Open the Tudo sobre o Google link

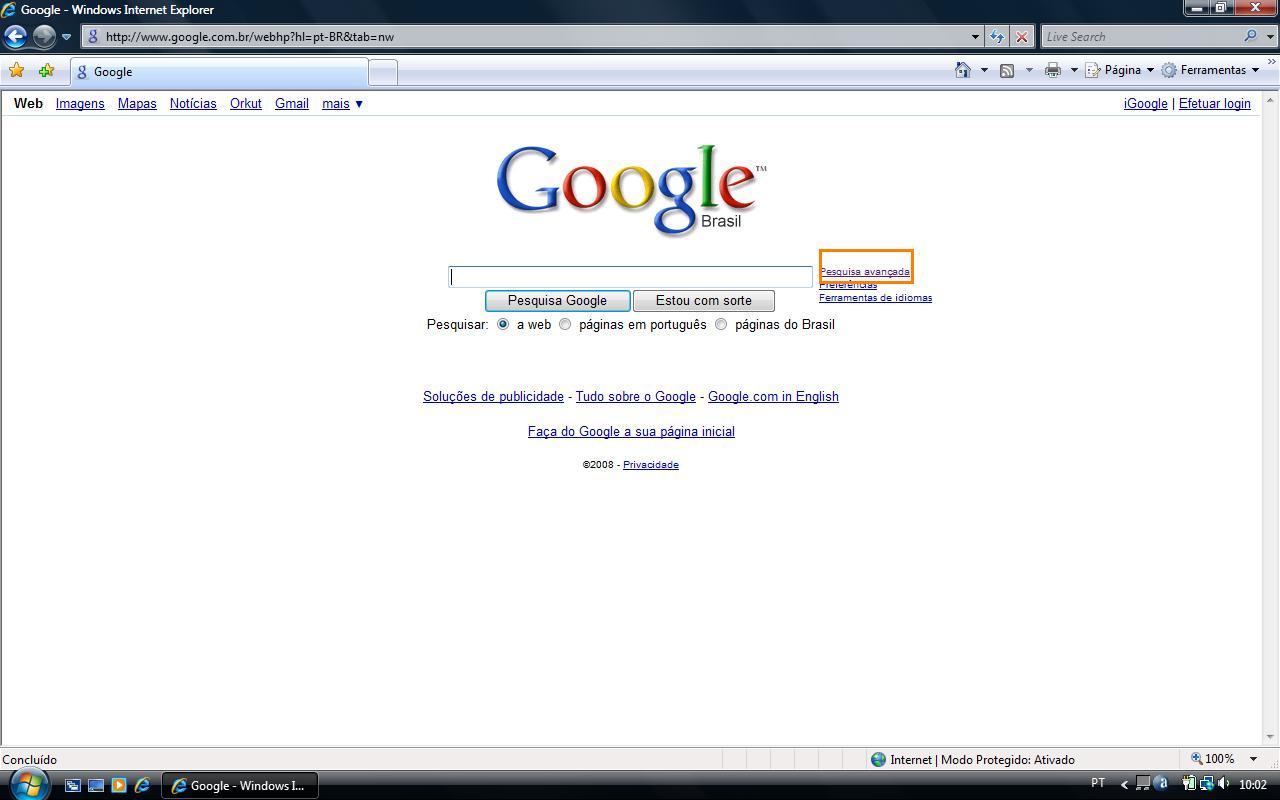[x=635, y=396]
